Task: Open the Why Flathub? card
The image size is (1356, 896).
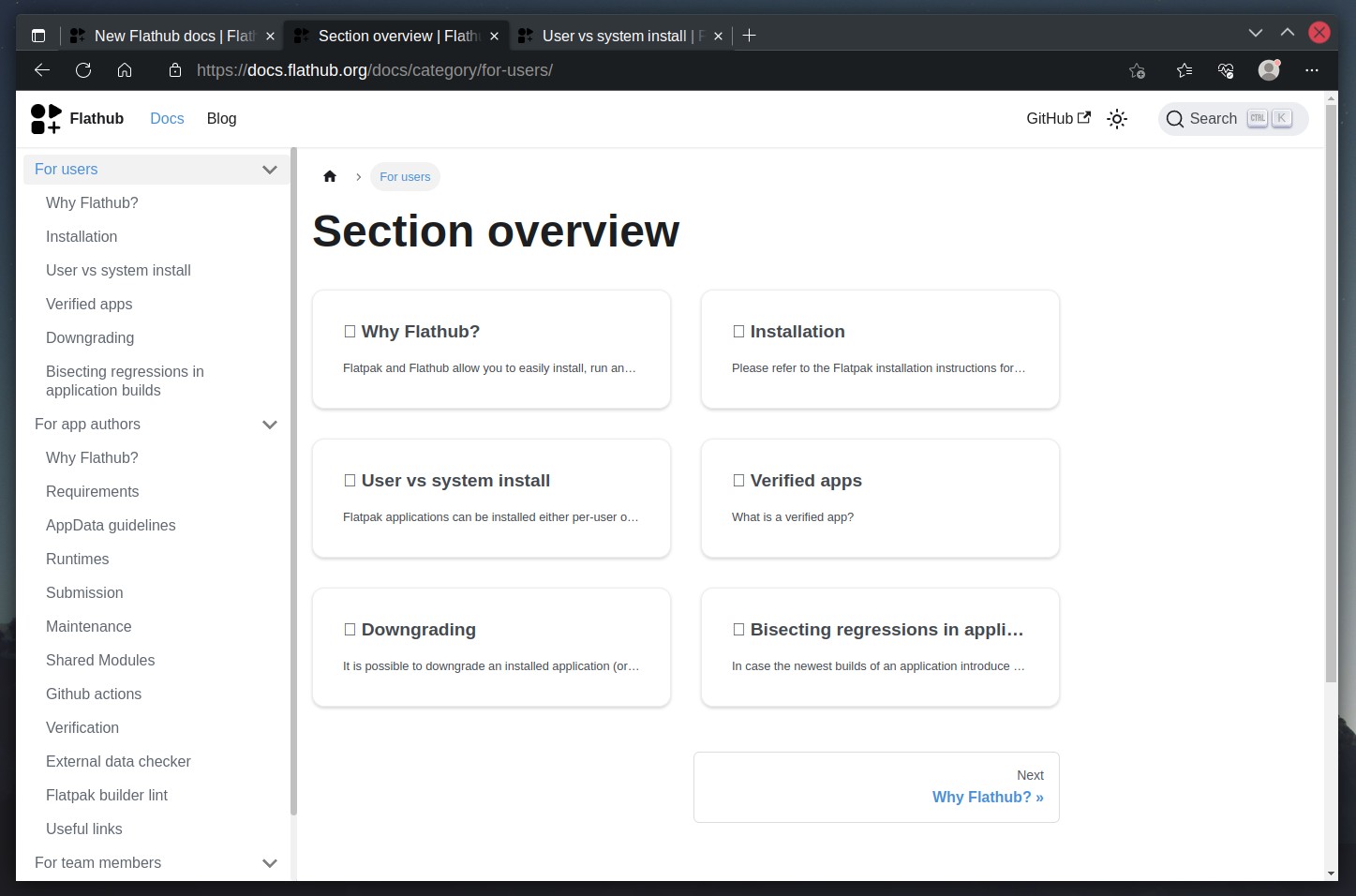Action: [491, 350]
